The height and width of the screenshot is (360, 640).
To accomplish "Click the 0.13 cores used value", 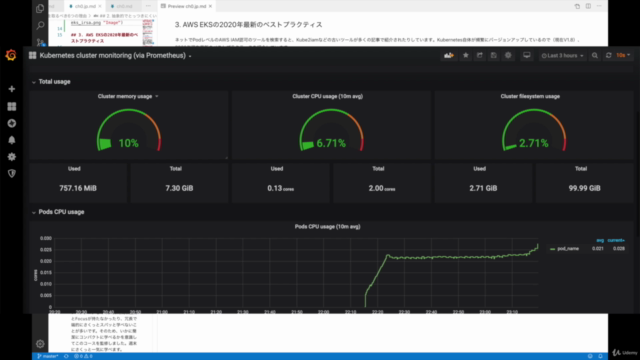I will [x=280, y=188].
